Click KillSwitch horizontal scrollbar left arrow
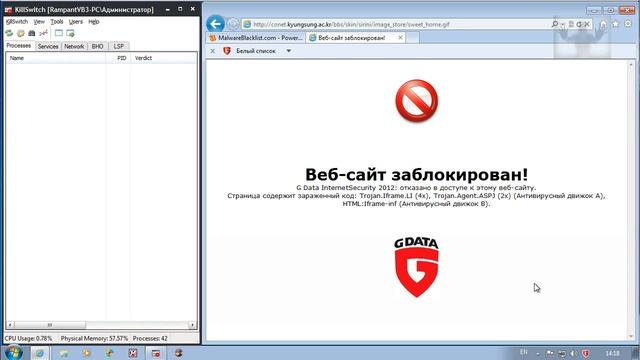This screenshot has width=640, height=360. 10,325
